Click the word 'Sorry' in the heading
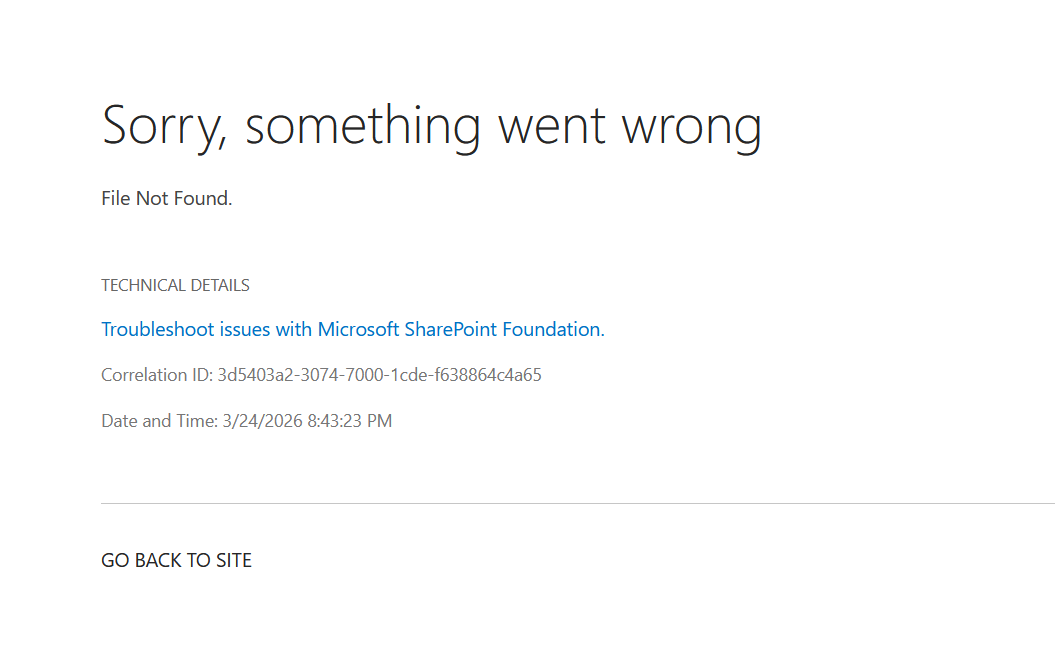The image size is (1055, 667). (161, 127)
